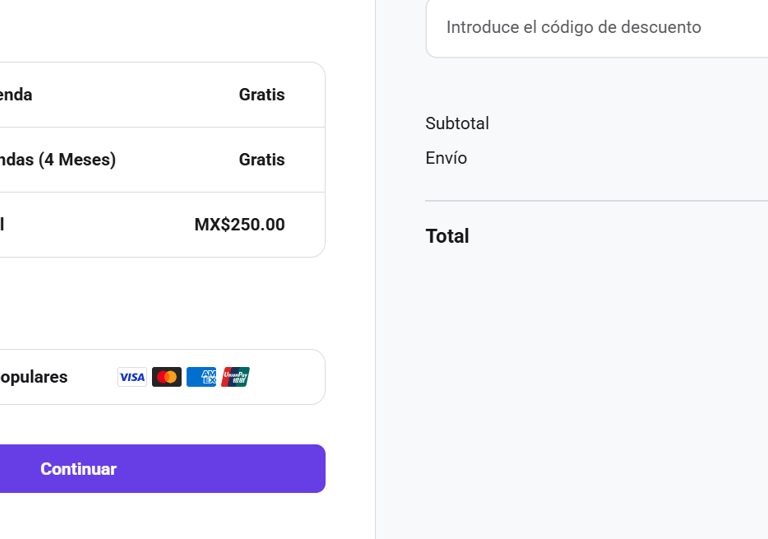Viewport: 768px width, 539px height.
Task: Click the bold Total label
Action: (x=447, y=236)
